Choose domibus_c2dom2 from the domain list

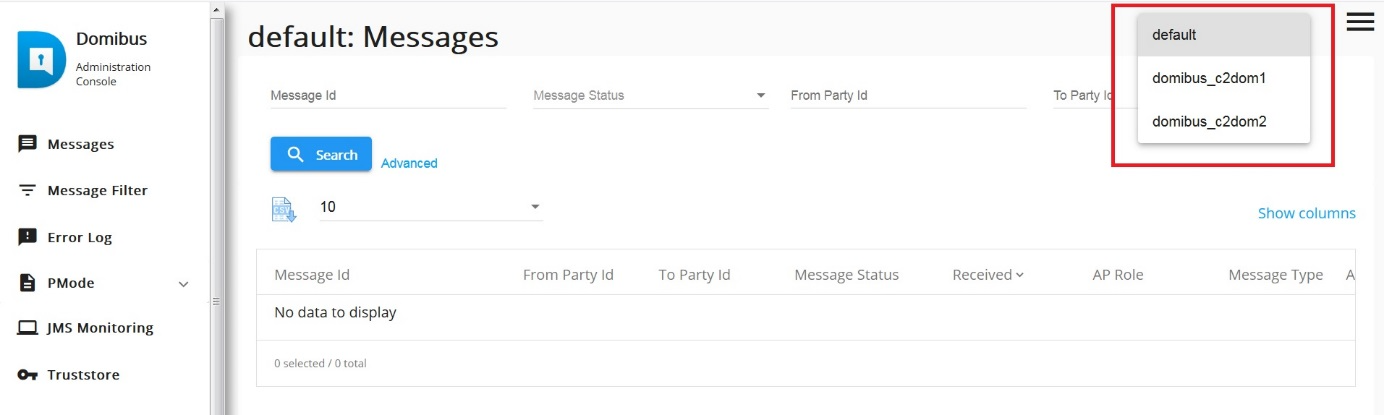coord(1224,121)
